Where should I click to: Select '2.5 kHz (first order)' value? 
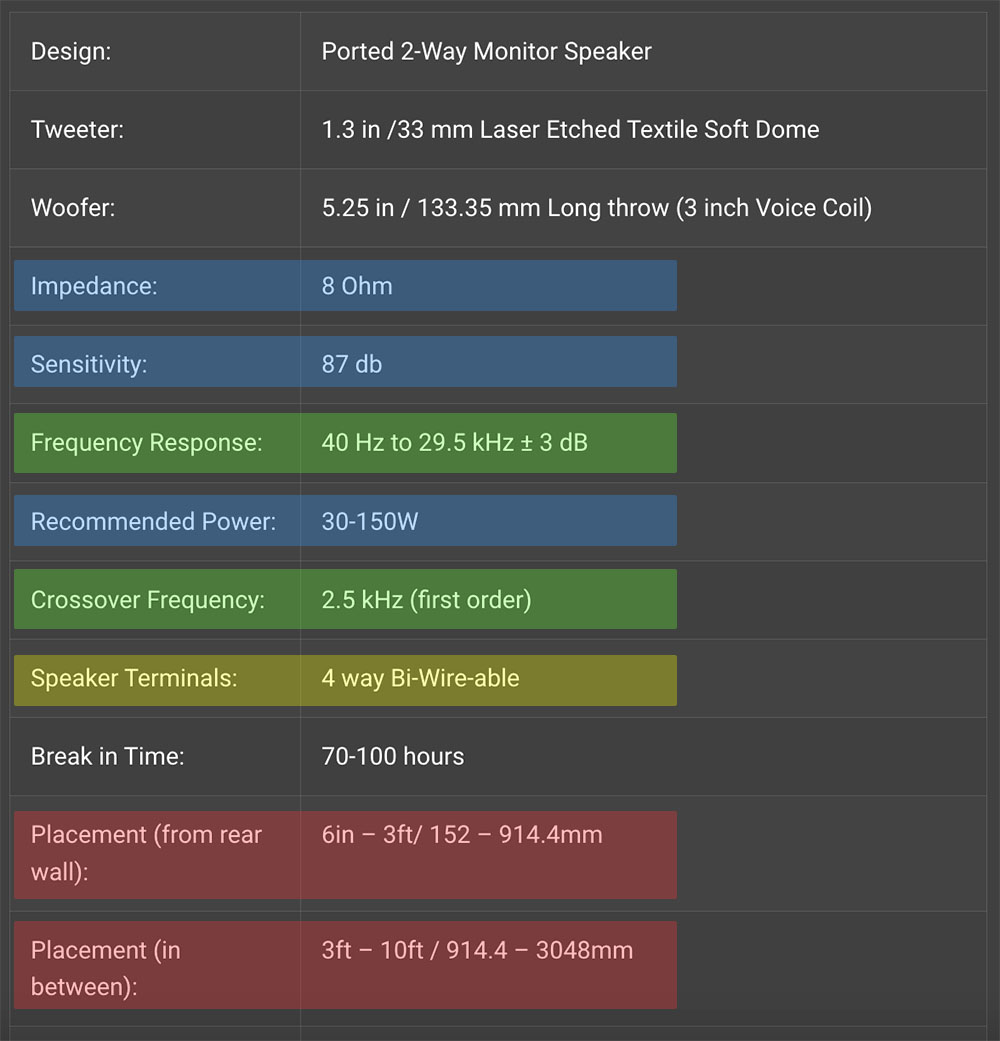426,600
